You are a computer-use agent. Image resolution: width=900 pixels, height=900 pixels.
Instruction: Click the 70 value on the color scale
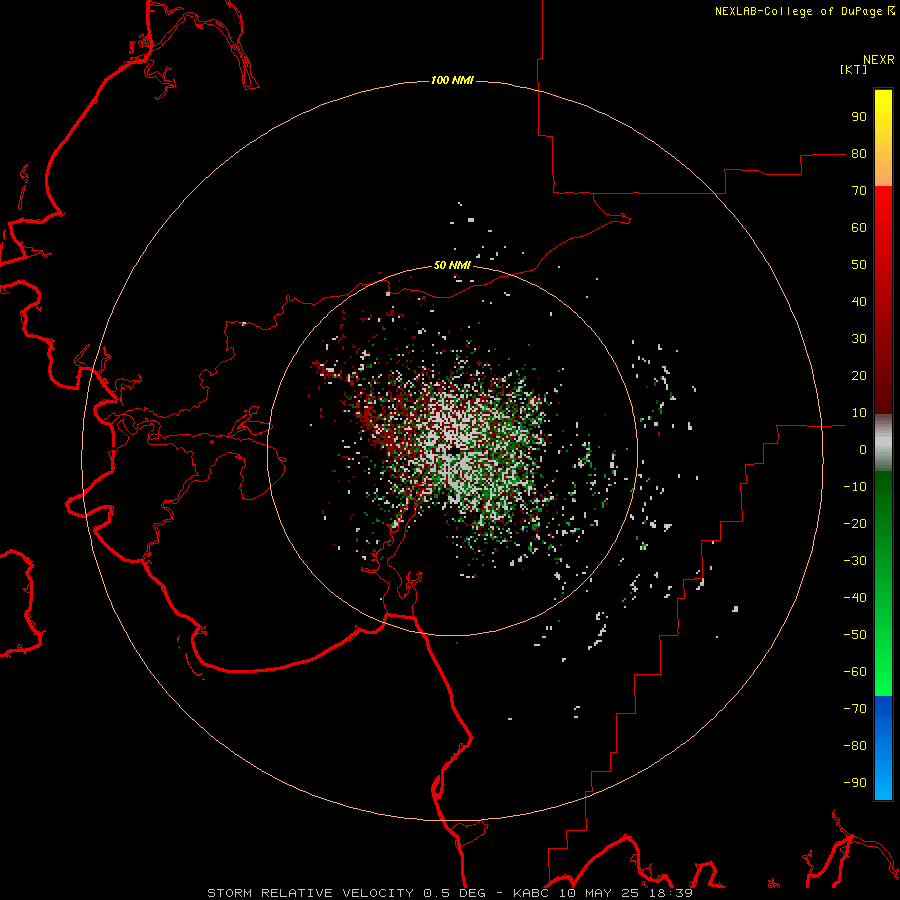pyautogui.click(x=859, y=191)
